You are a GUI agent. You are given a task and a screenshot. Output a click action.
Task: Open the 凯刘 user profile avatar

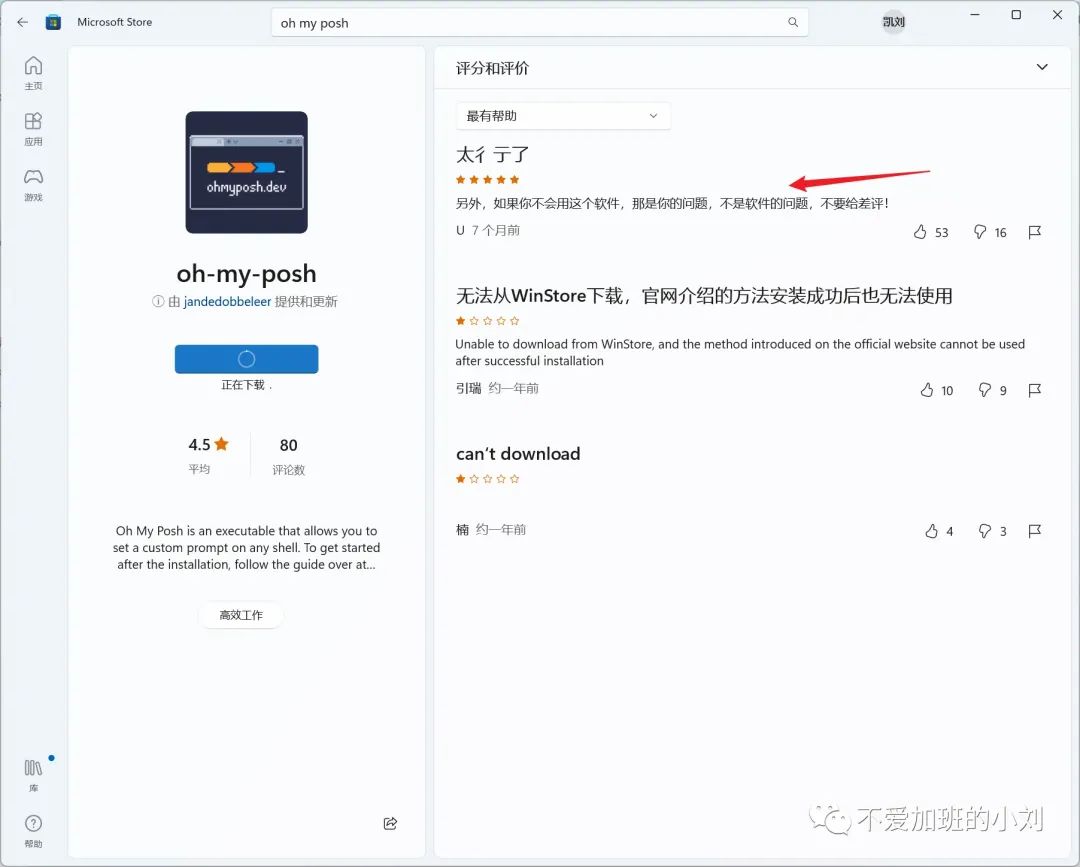tap(893, 22)
